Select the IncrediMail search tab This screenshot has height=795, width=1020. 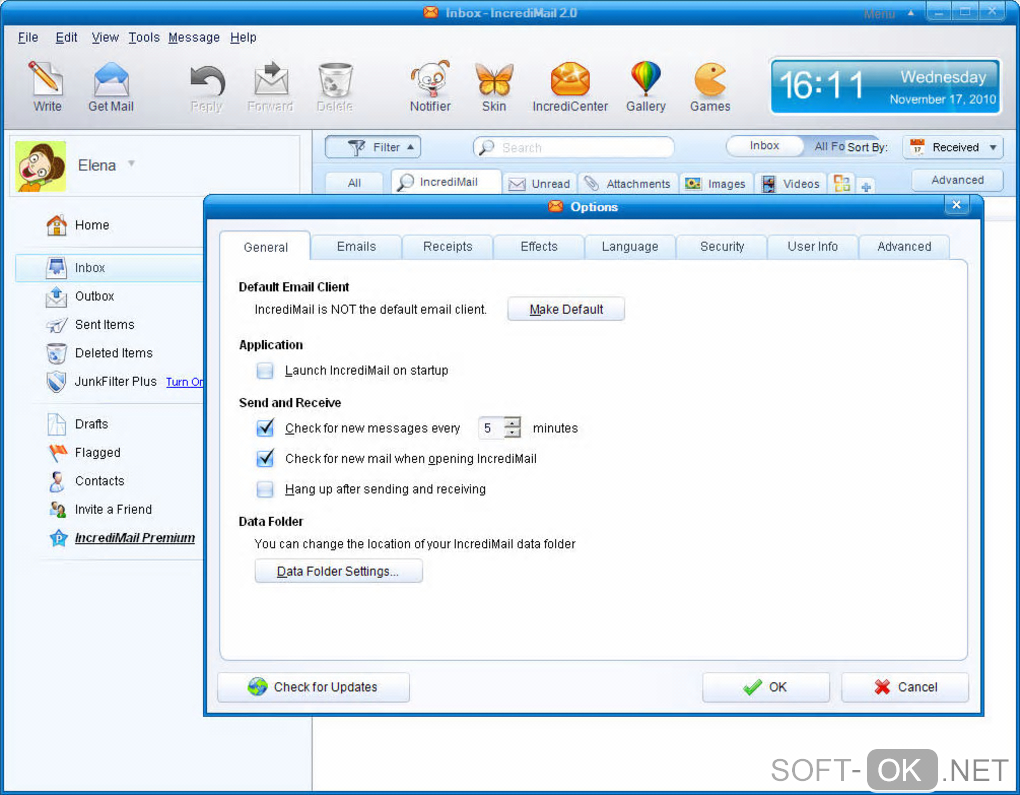pos(446,182)
